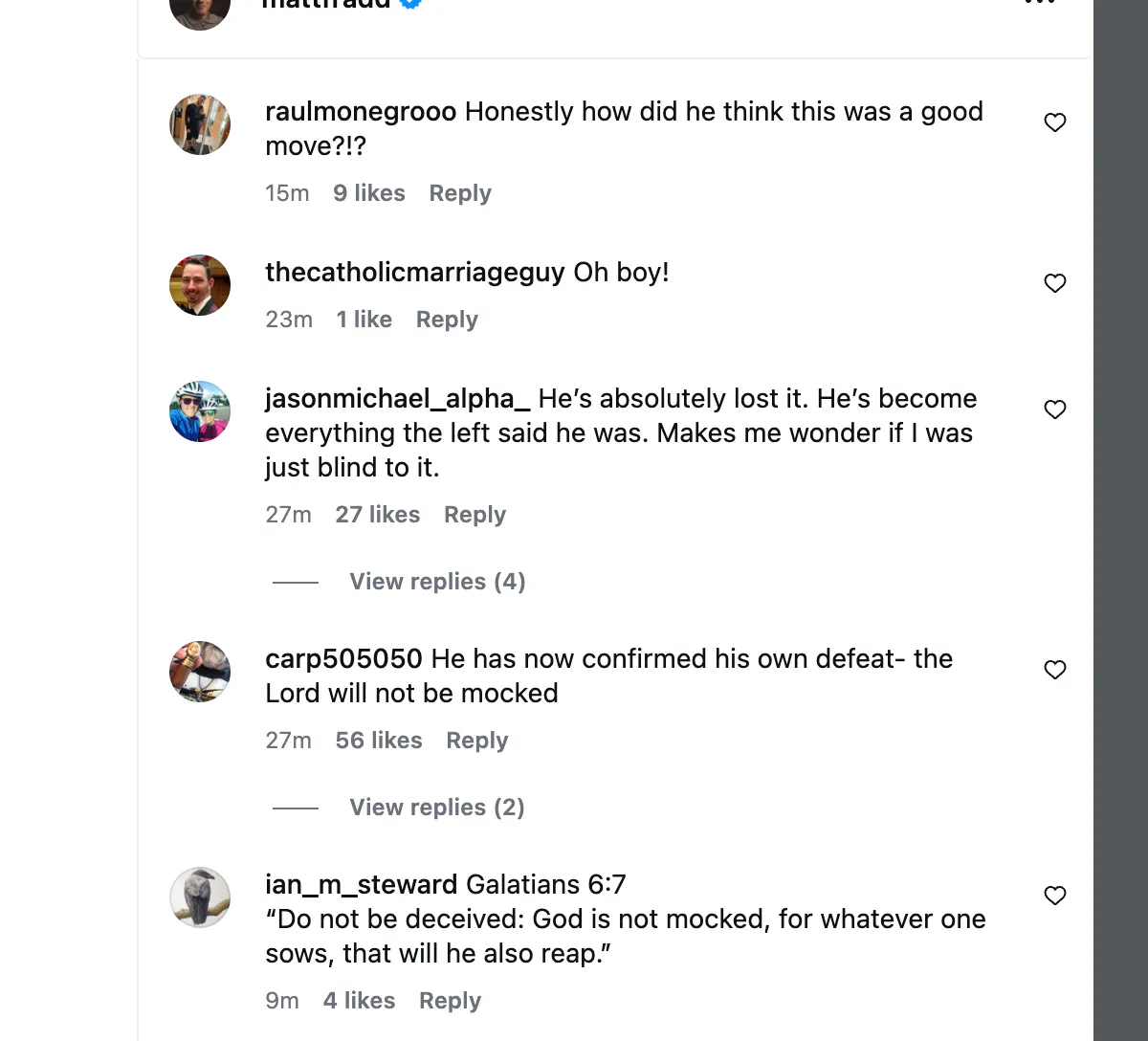View who liked carp505050's comment (56 likes)

pos(378,741)
